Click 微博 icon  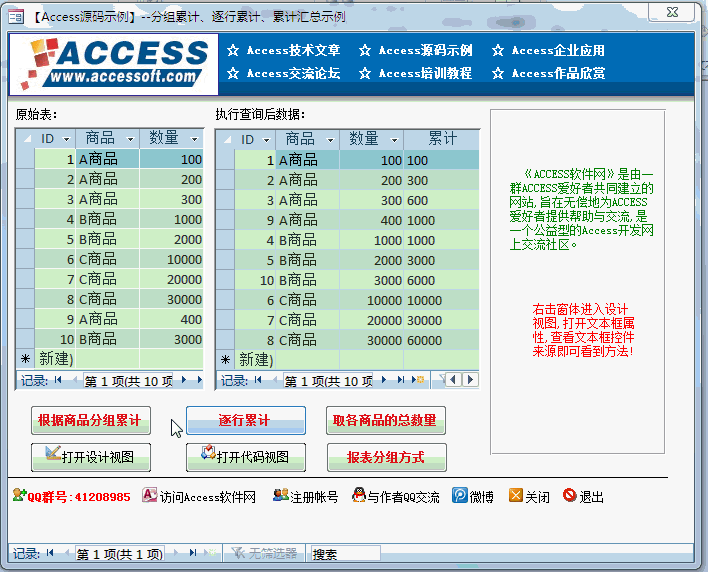(x=460, y=496)
